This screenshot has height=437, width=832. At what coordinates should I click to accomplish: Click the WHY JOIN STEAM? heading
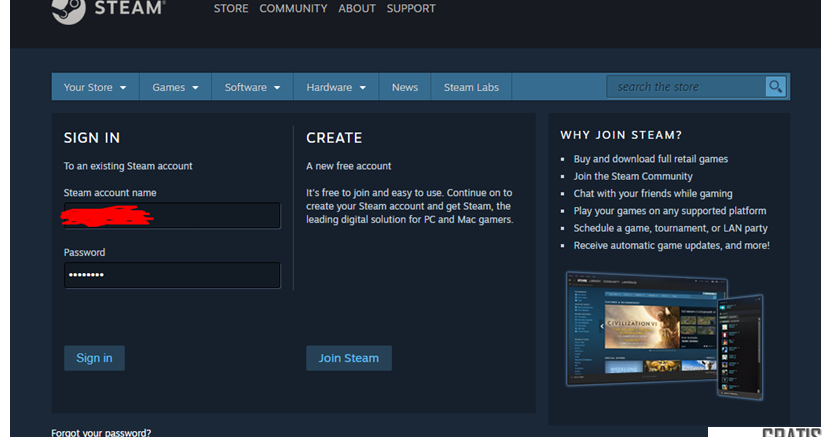pyautogui.click(x=621, y=135)
